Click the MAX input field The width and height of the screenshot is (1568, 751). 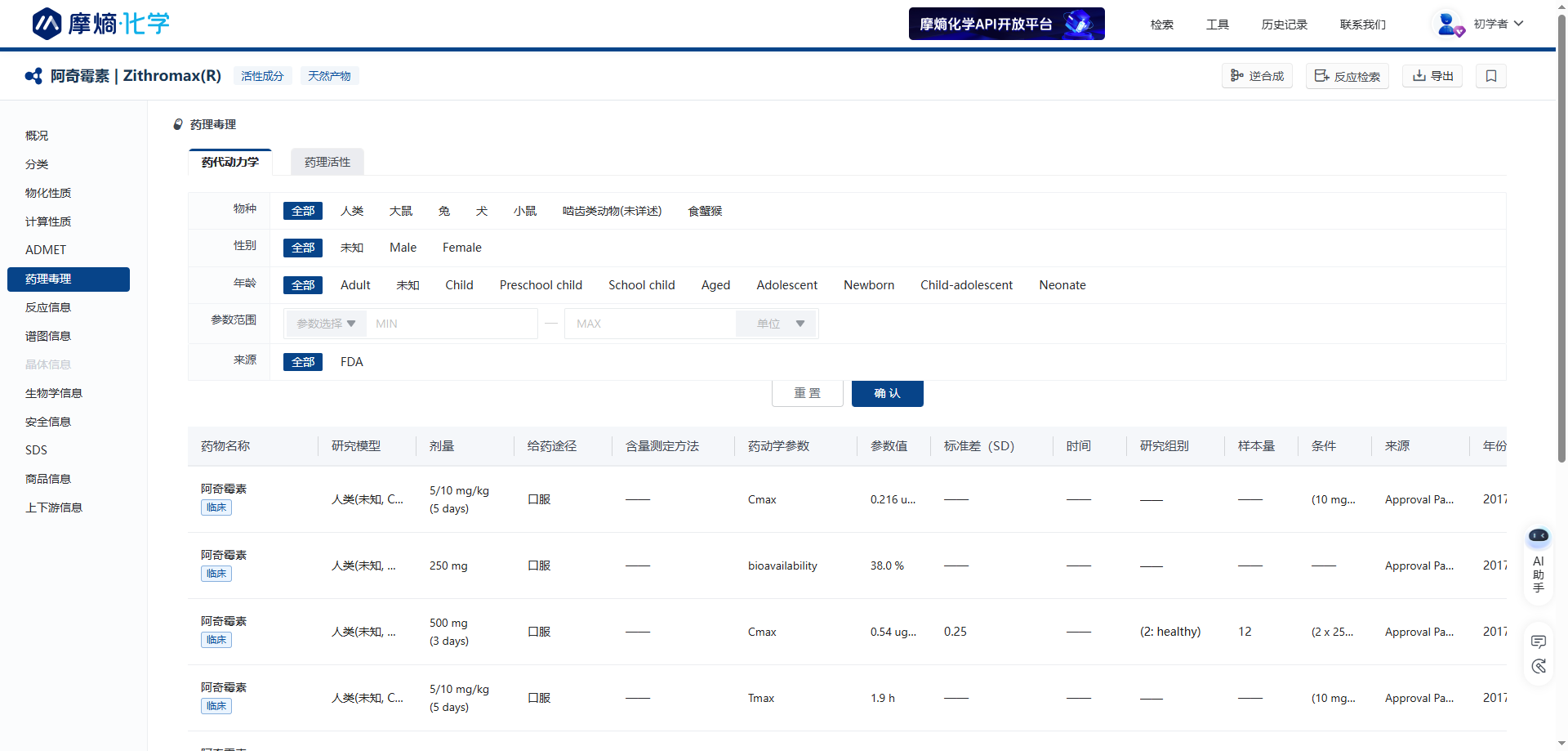(x=651, y=324)
